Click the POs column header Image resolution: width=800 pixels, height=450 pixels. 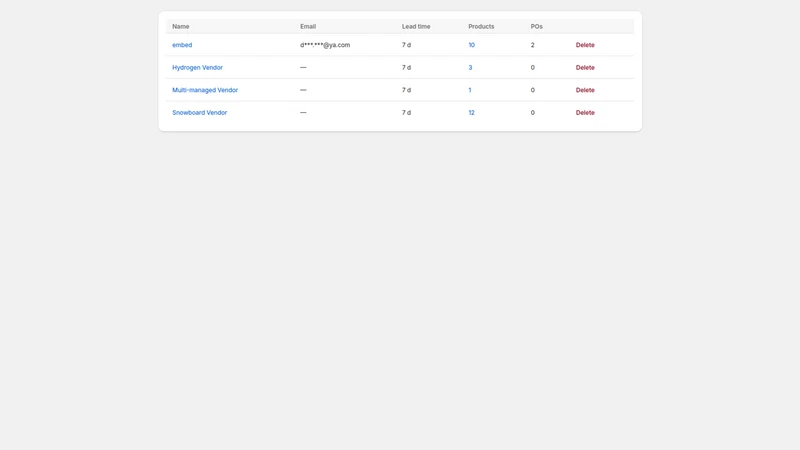point(536,27)
